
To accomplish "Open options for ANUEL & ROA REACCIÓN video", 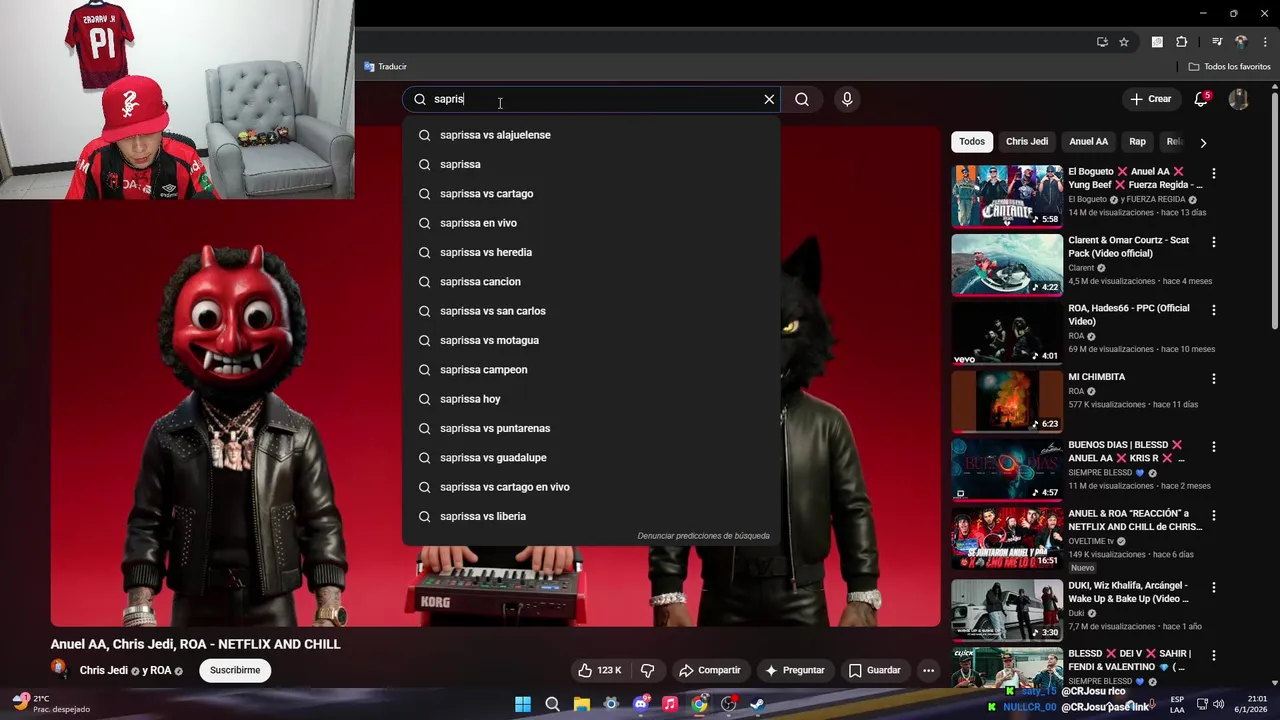I will pos(1214,515).
